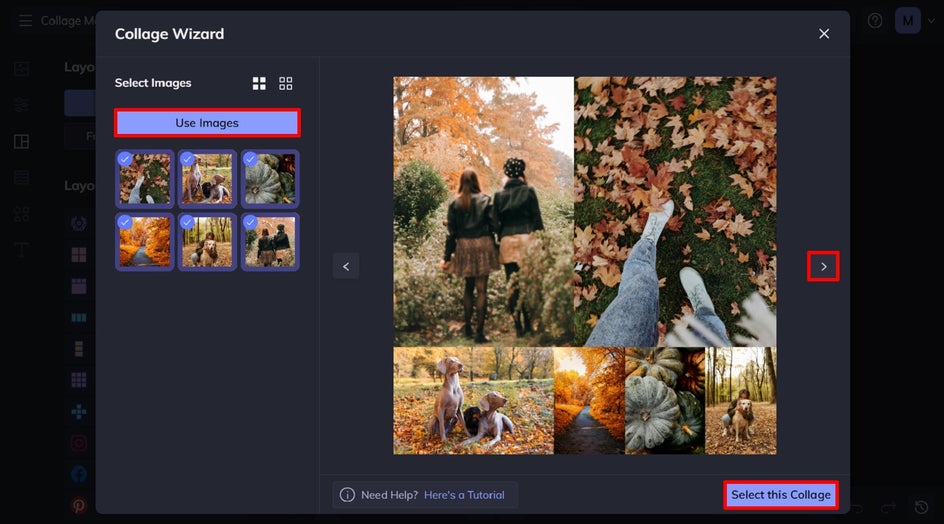Open the Pinterest template icon in sidebar
944x524 pixels.
[79, 505]
